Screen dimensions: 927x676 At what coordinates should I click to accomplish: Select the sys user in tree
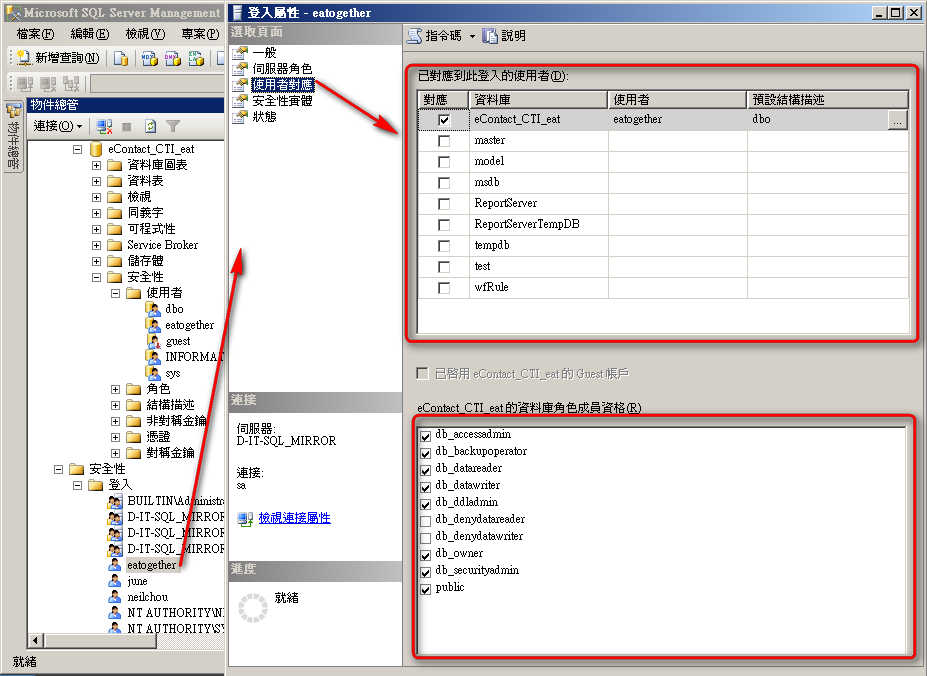[173, 373]
